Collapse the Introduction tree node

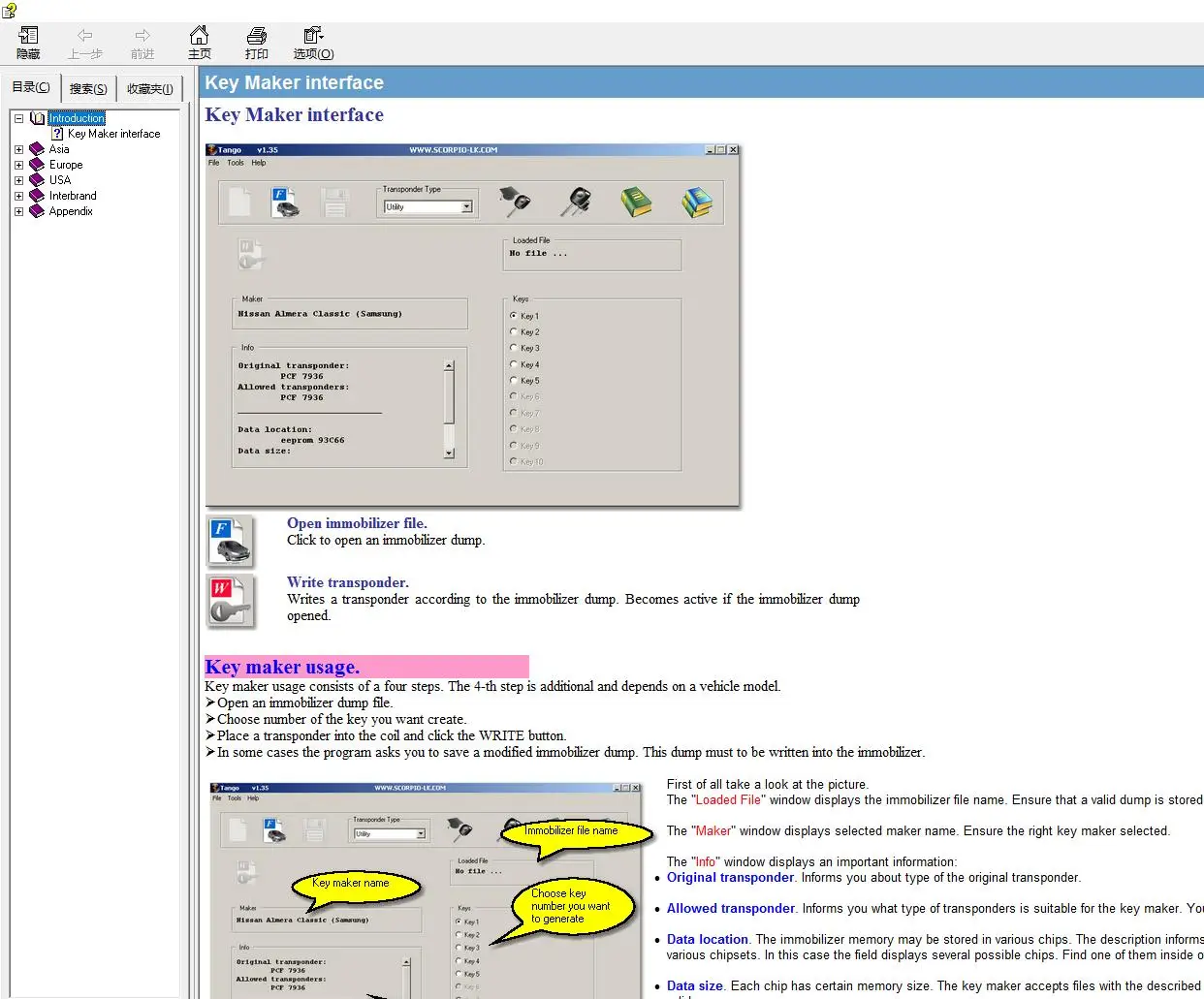pos(18,118)
